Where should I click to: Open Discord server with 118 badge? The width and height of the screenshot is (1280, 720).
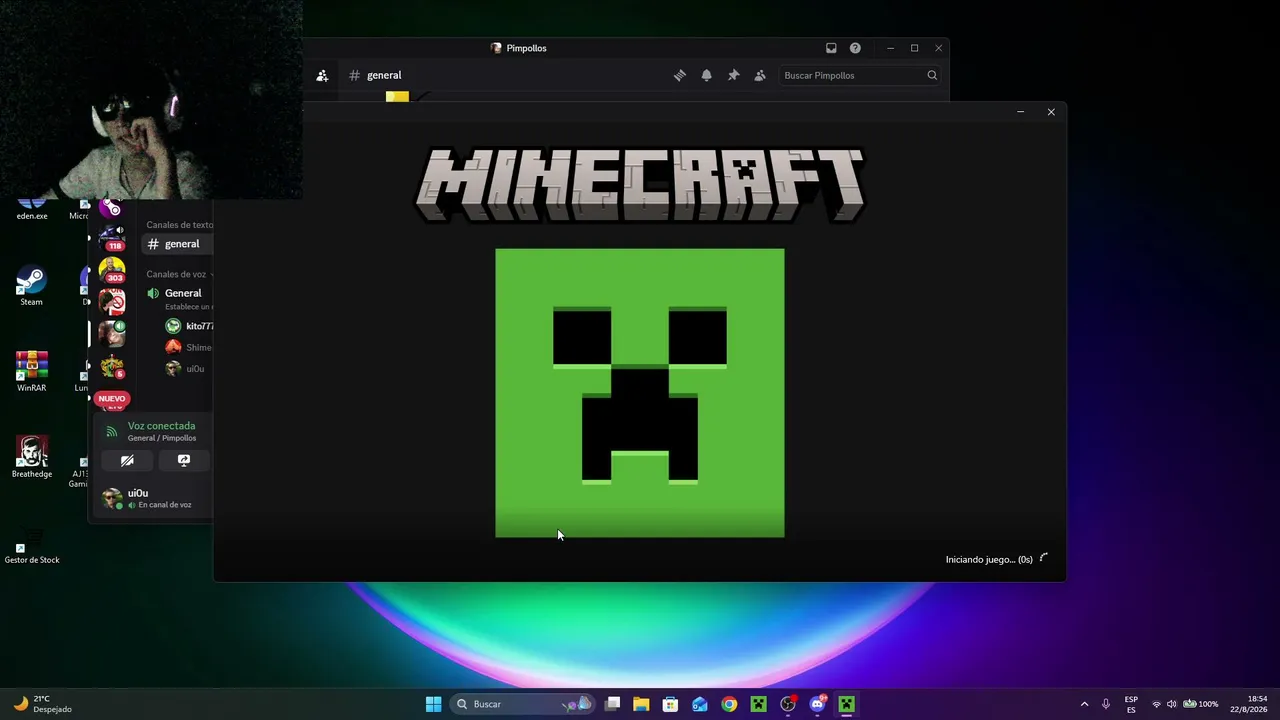(112, 238)
